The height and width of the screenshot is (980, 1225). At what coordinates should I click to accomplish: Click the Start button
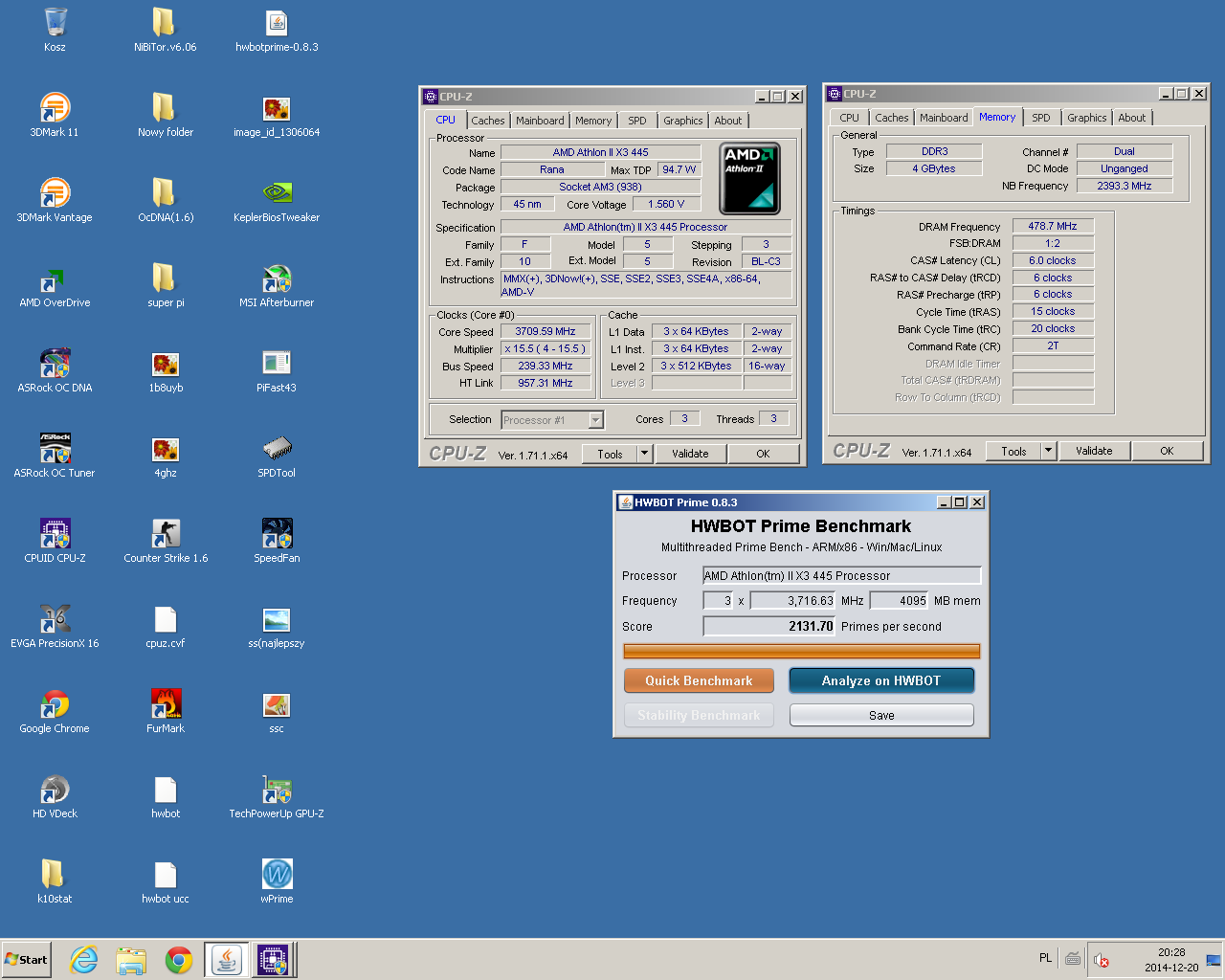pos(27,960)
